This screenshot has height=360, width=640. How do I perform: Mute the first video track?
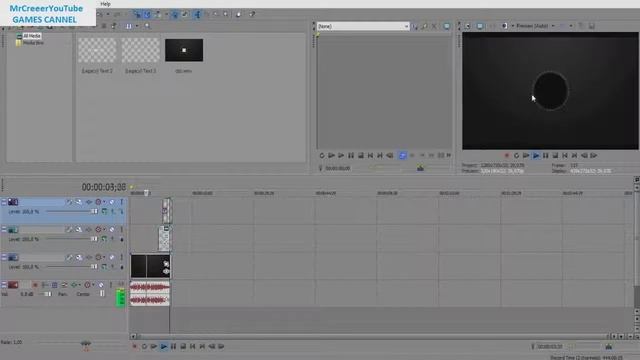pyautogui.click(x=112, y=202)
